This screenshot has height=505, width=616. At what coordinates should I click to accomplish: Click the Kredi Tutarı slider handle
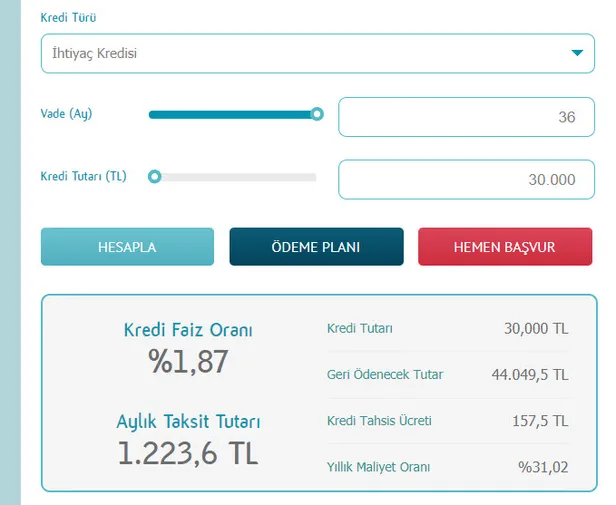[x=154, y=177]
